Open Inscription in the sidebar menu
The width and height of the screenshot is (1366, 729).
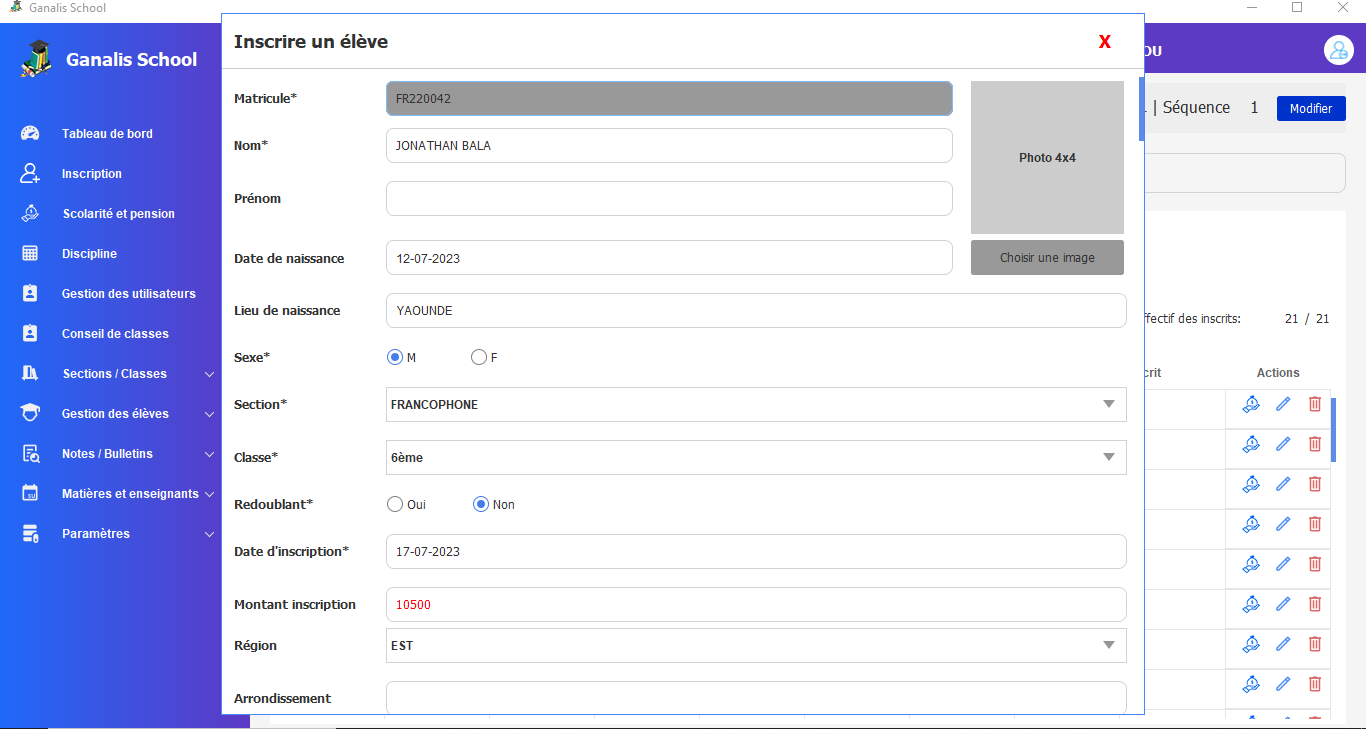[92, 174]
